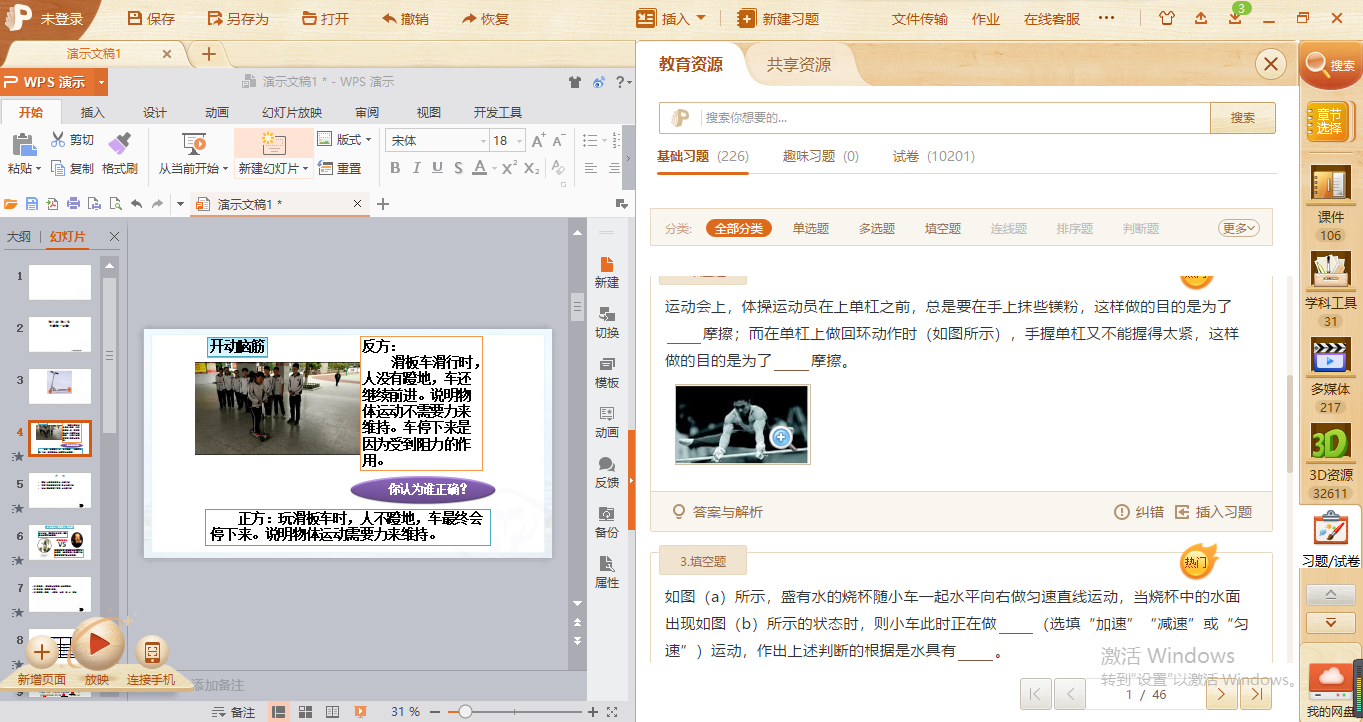Toggle the 备注 notes pane button
Viewport: 1363px width, 722px height.
235,712
